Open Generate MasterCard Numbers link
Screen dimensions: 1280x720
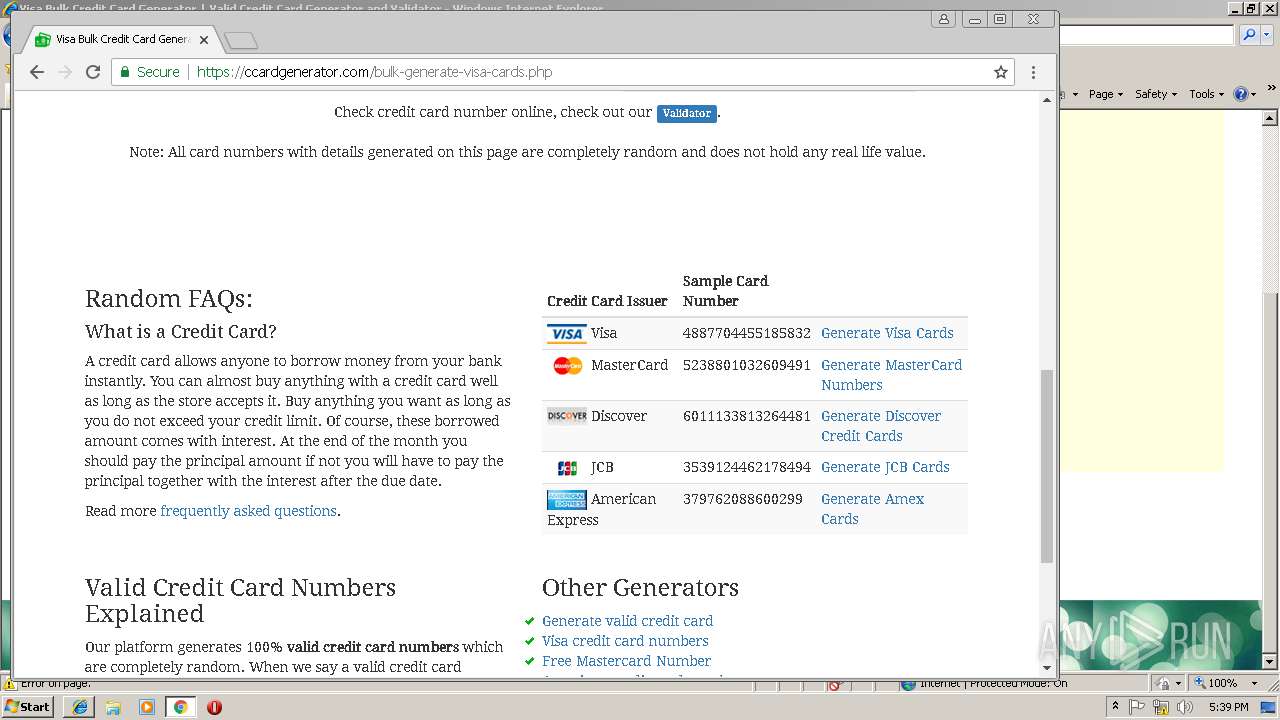[x=891, y=375]
